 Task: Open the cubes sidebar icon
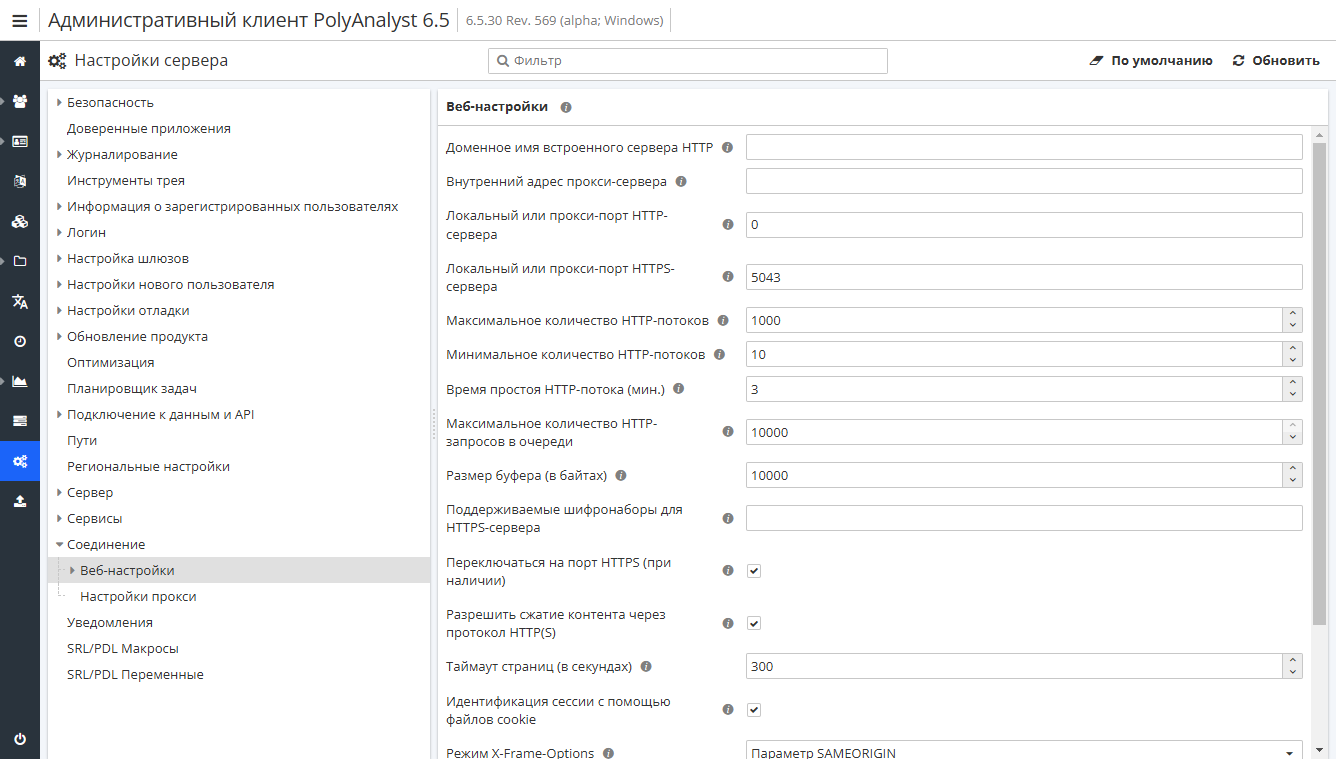[x=20, y=221]
